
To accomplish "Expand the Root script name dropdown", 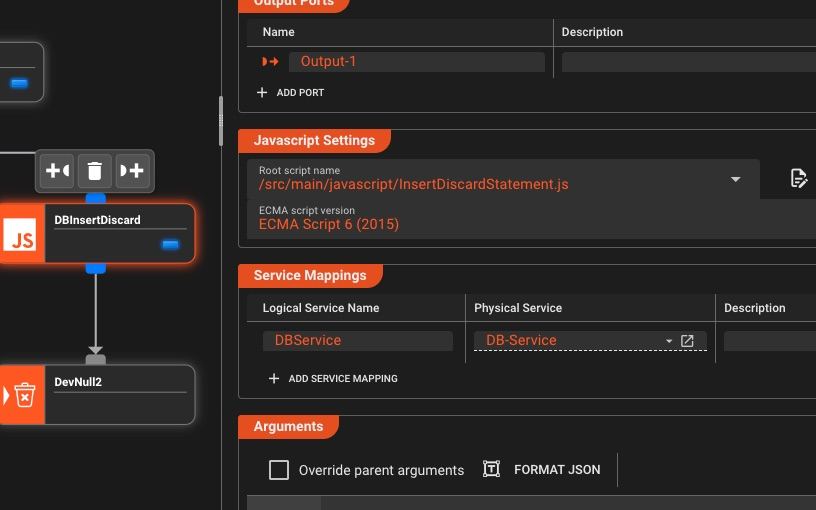I will pyautogui.click(x=735, y=179).
